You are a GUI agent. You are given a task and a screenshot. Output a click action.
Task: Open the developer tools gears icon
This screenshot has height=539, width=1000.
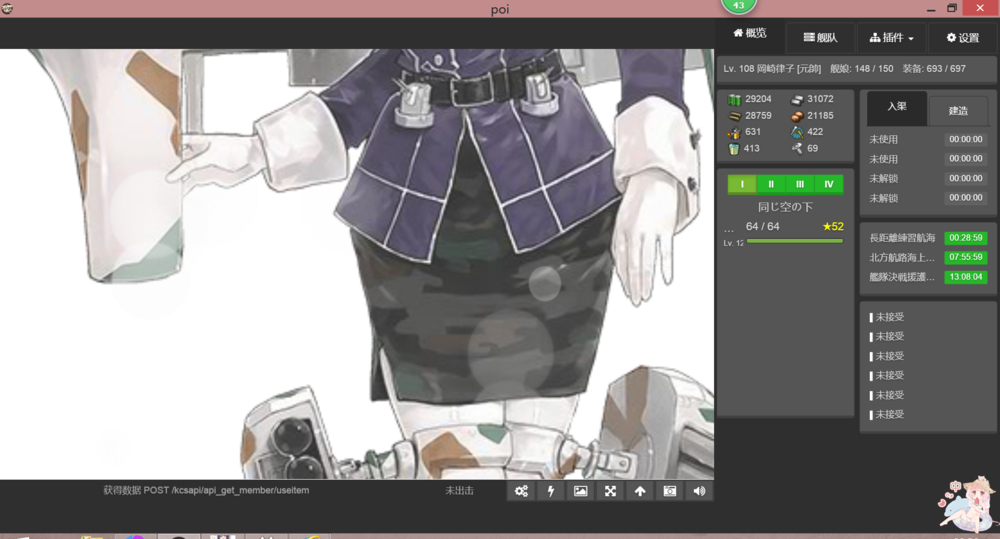click(521, 491)
